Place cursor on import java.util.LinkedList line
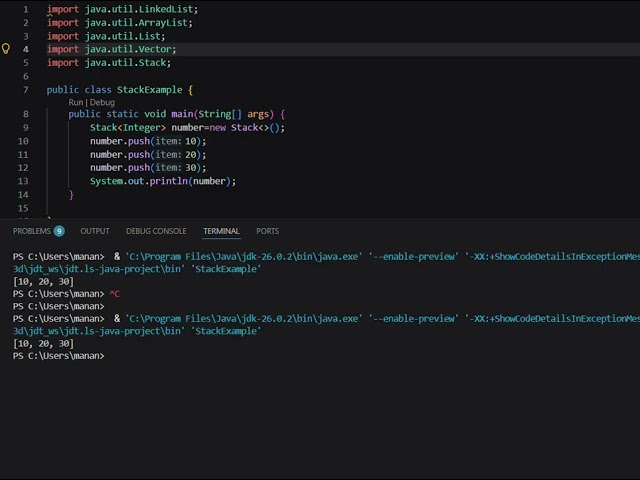The image size is (640, 480). point(122,9)
